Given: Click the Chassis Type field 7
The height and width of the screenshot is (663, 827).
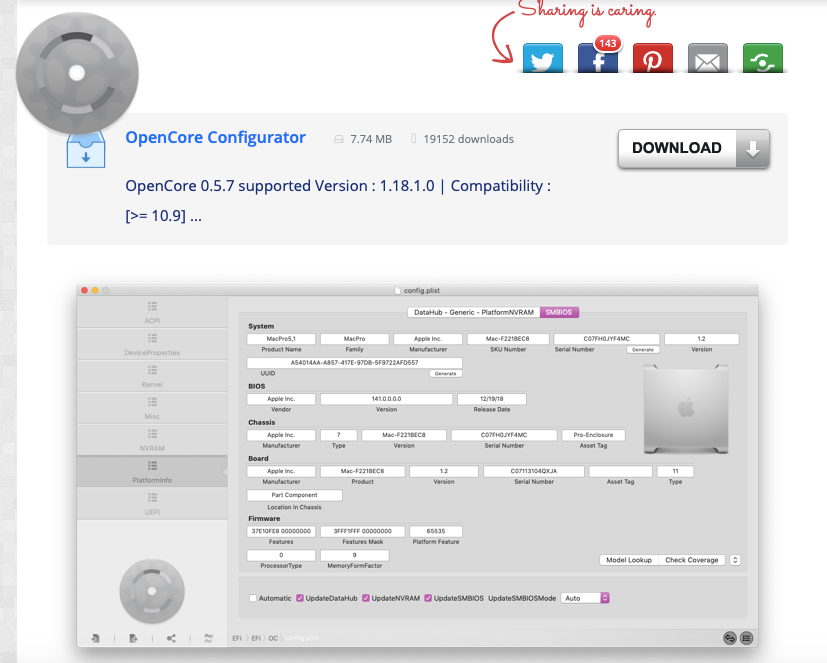Looking at the screenshot, I should [339, 435].
